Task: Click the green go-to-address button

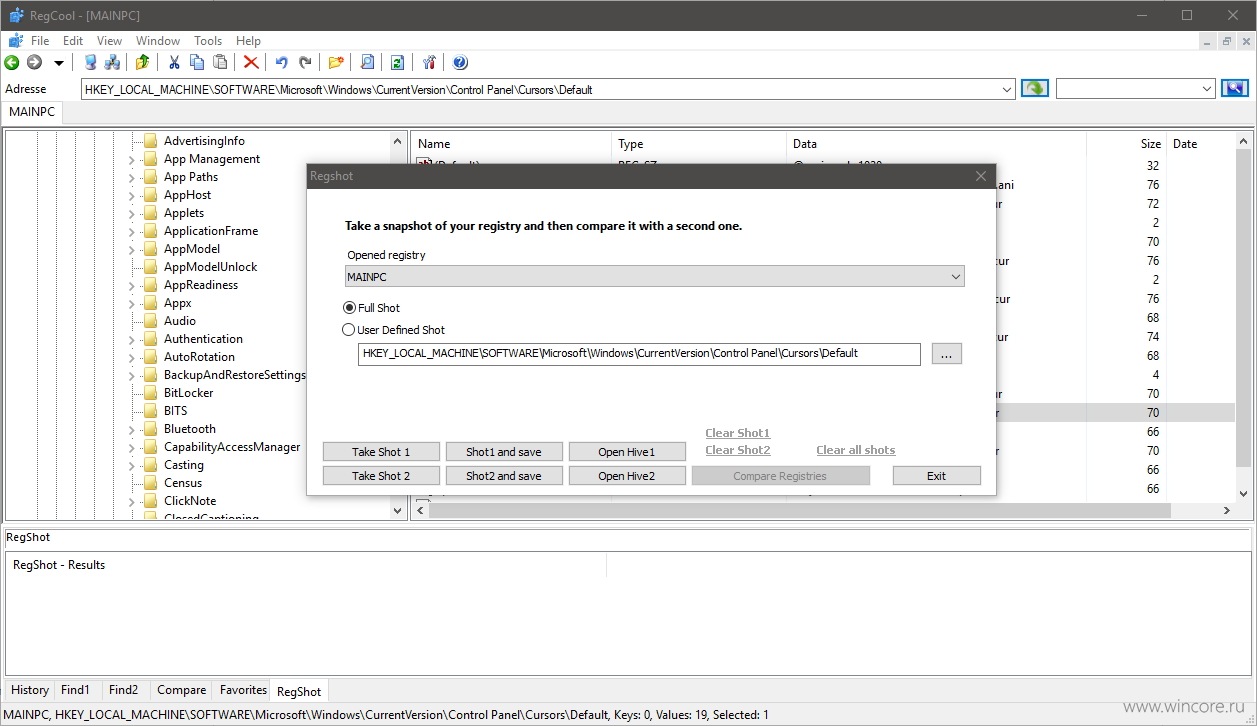Action: [1035, 89]
